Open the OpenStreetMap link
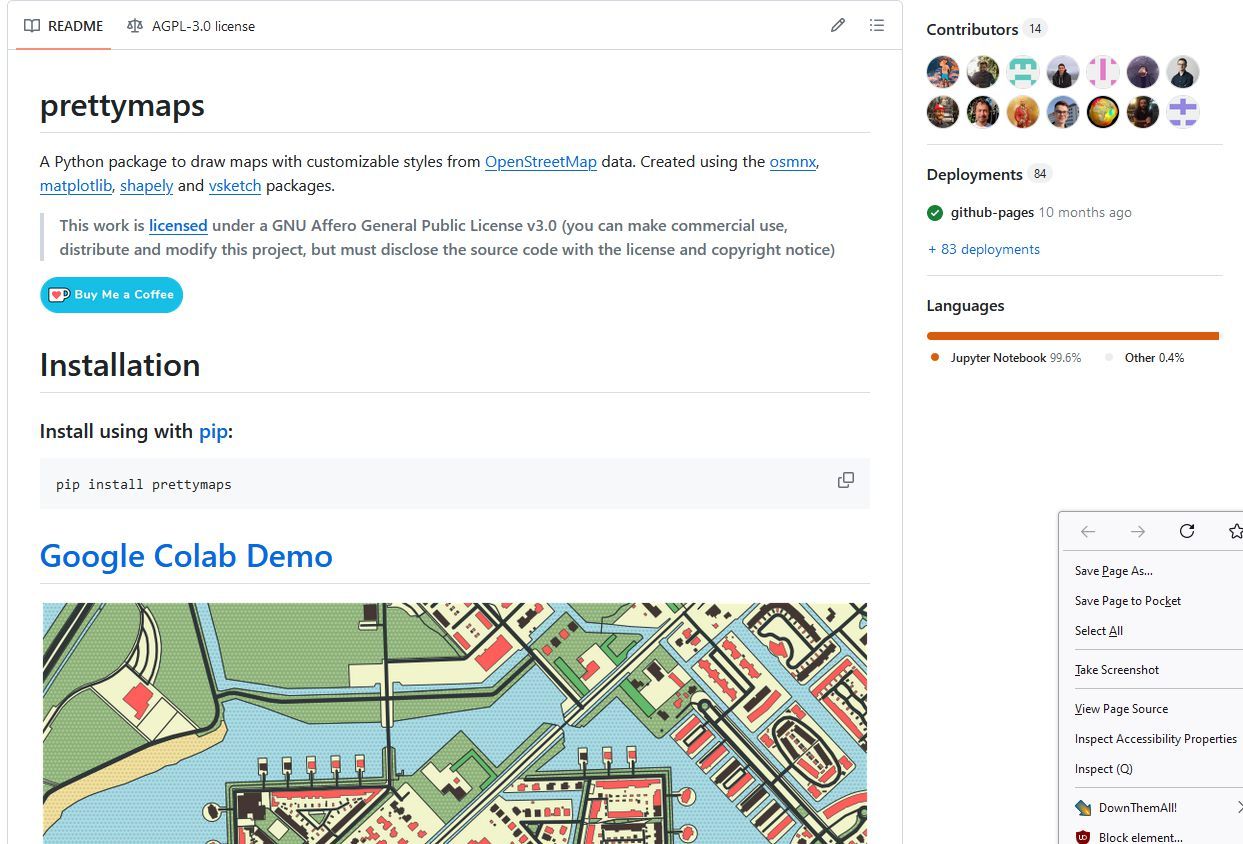Screen dimensions: 1243x844 pos(541,161)
